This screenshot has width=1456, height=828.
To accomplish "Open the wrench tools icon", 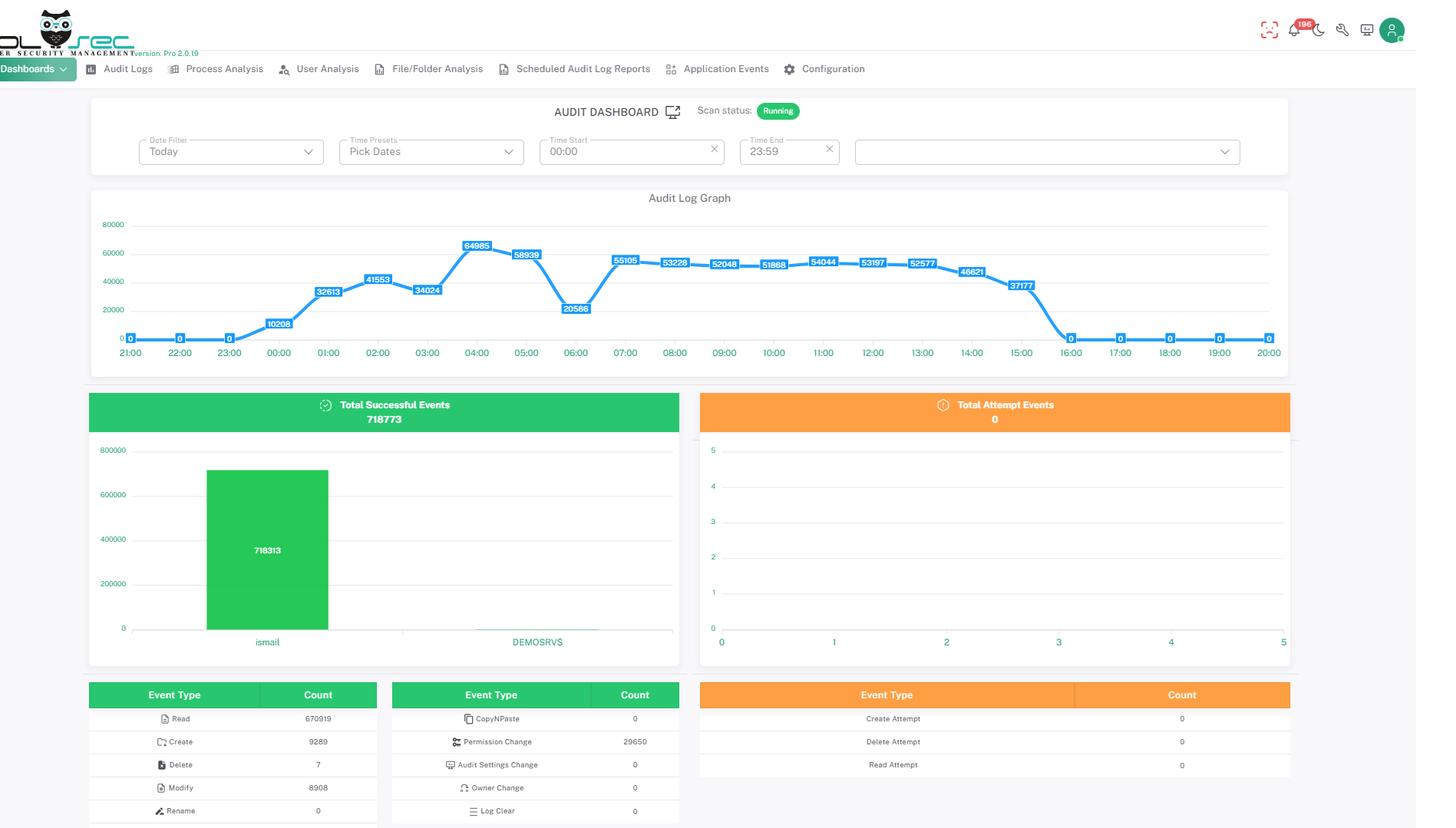I will point(1342,31).
